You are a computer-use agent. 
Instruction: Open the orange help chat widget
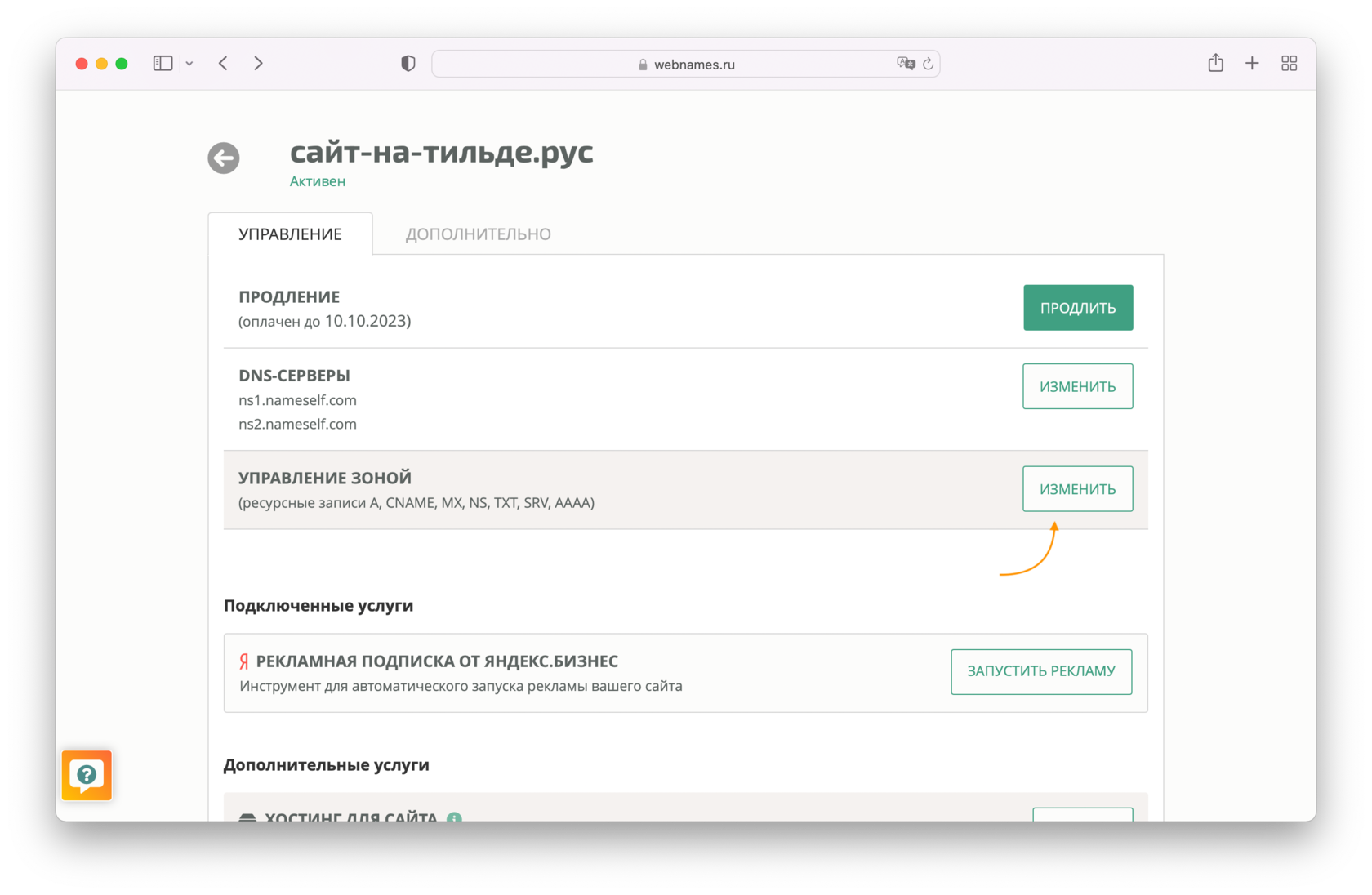[x=87, y=775]
